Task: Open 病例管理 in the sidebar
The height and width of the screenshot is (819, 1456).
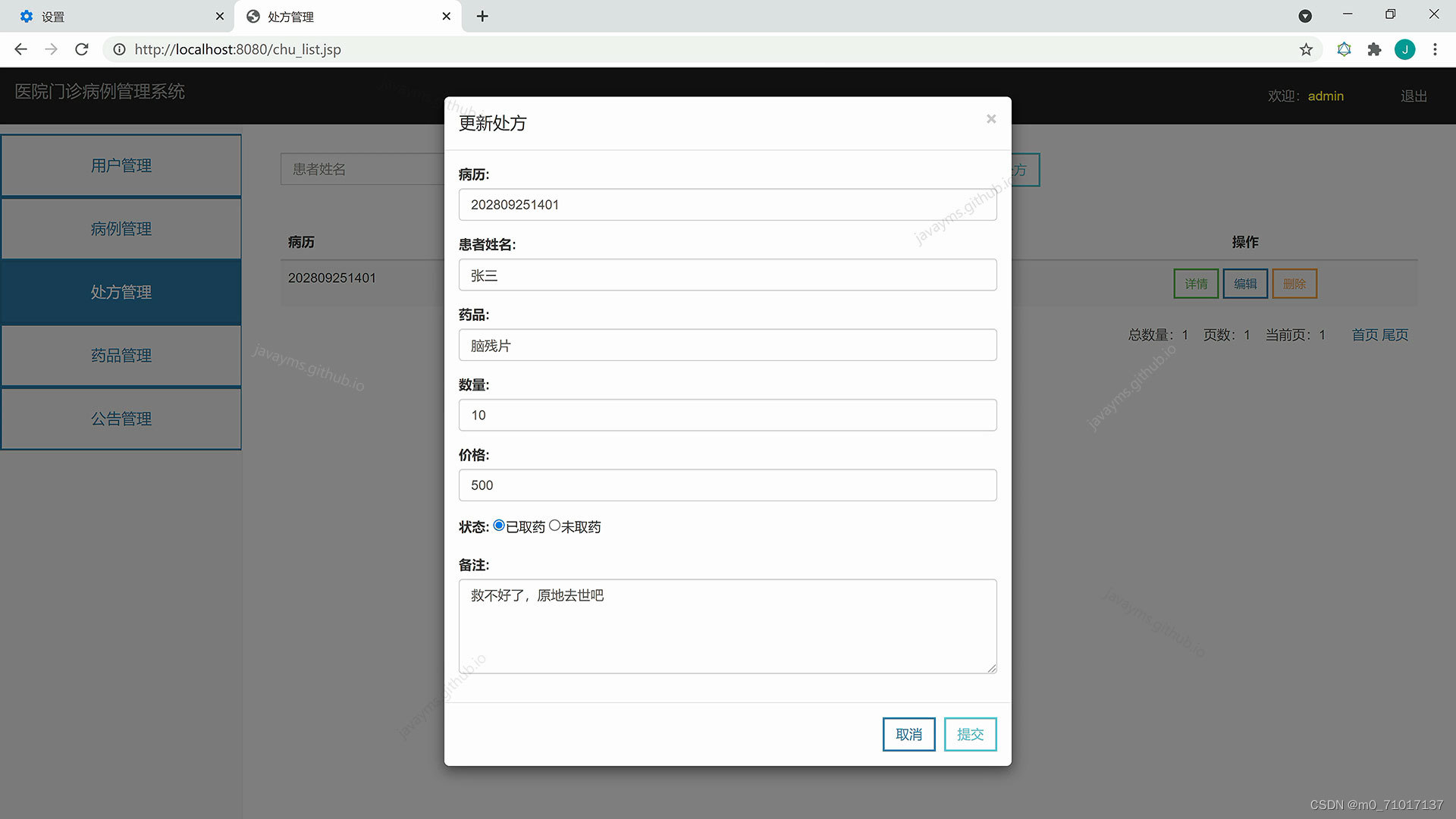Action: click(x=121, y=228)
